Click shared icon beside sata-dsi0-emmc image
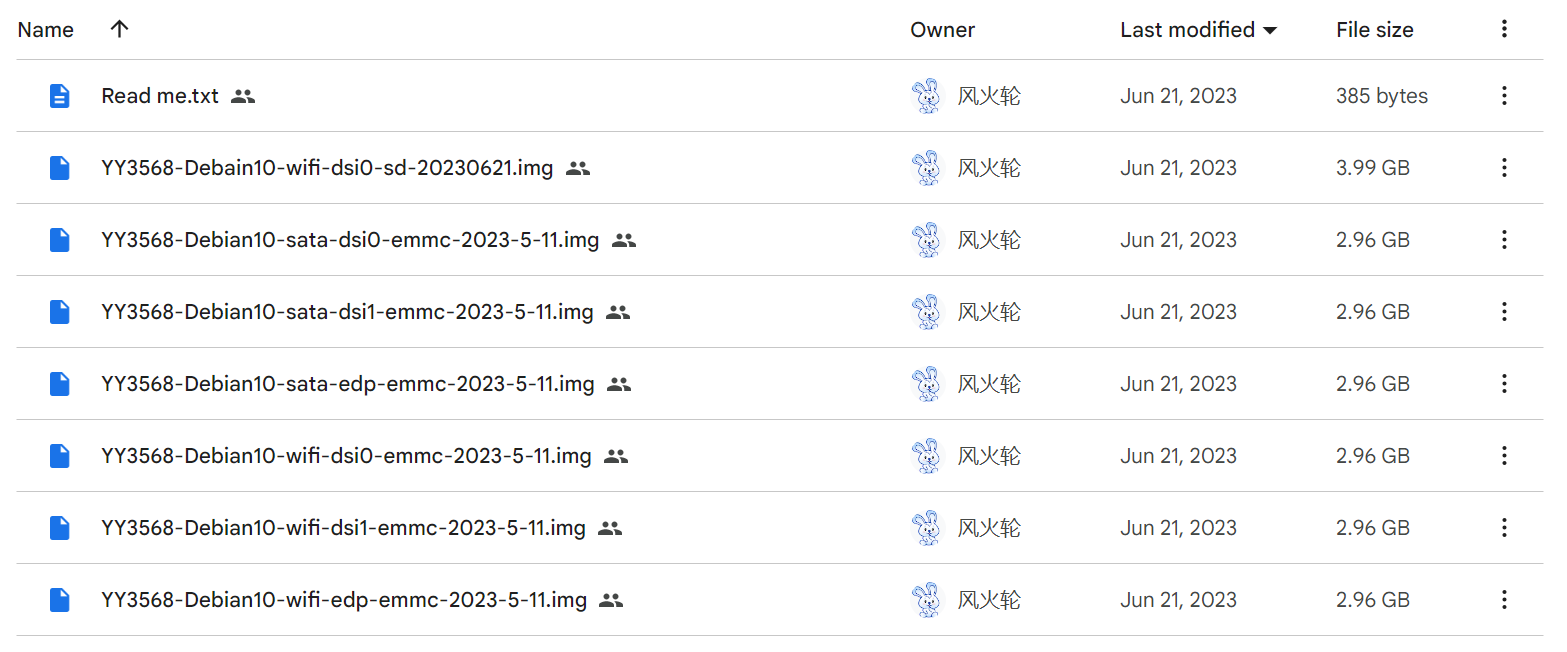This screenshot has height=652, width=1567. tap(624, 240)
